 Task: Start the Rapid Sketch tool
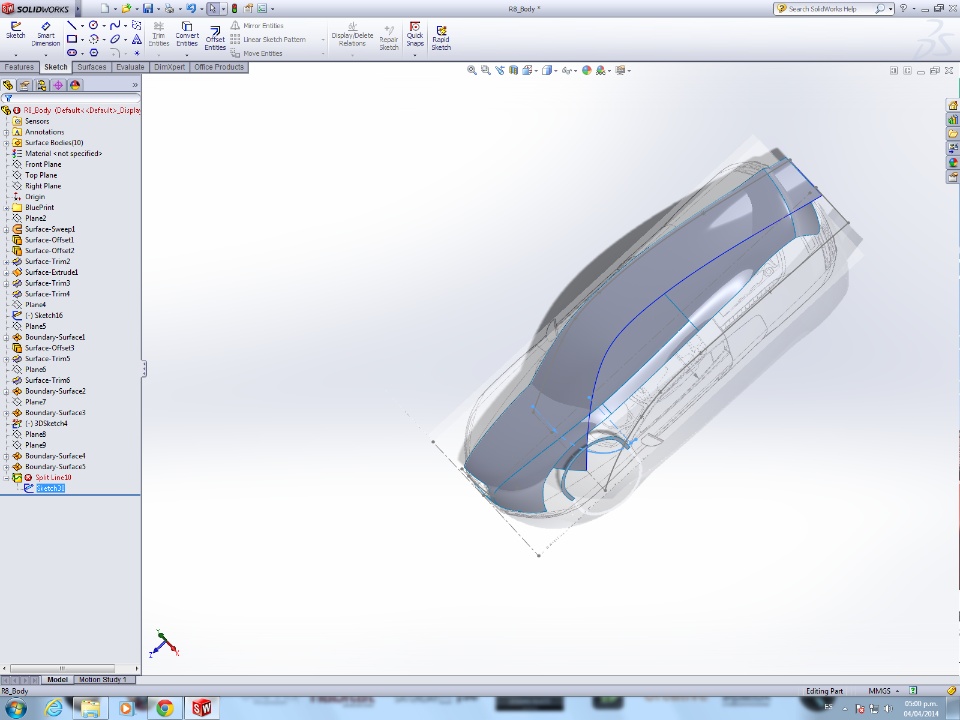441,38
